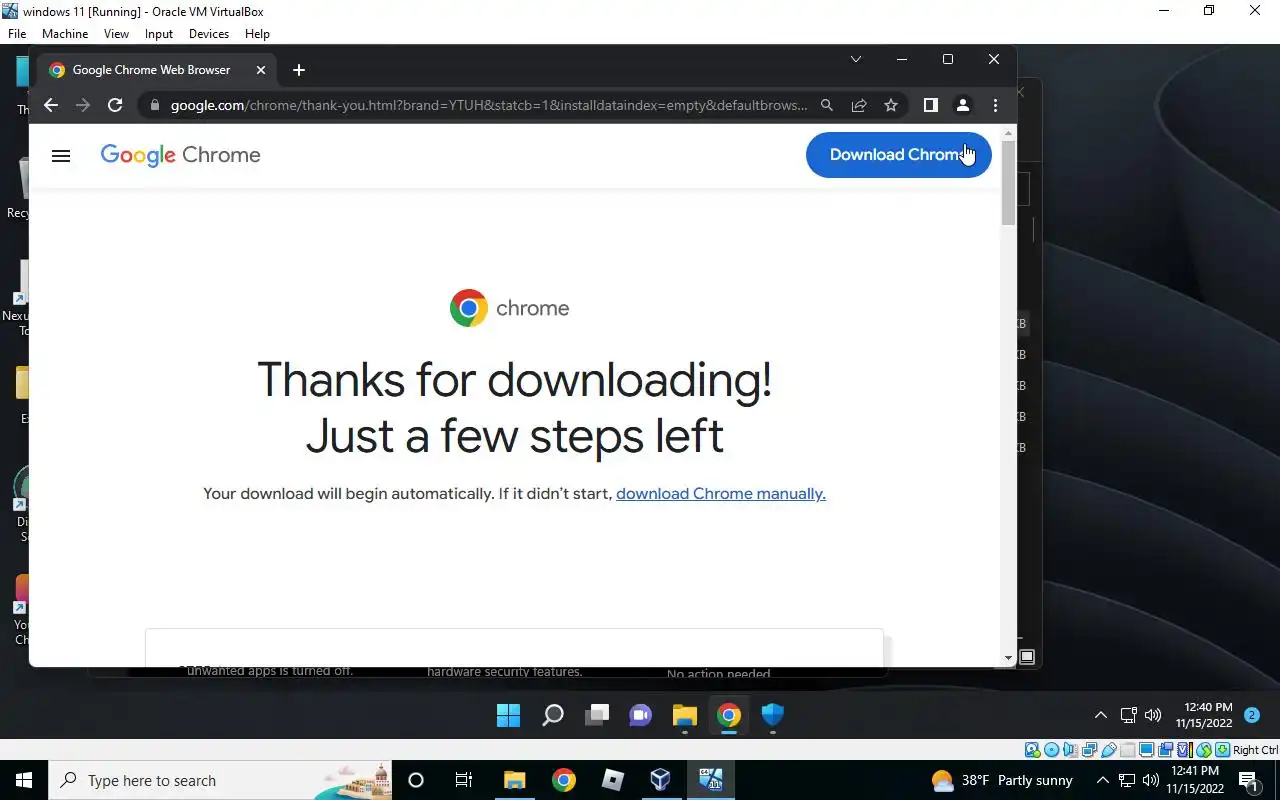Image resolution: width=1280 pixels, height=800 pixels.
Task: Click the volume icon in VM taskbar
Action: 1153,715
